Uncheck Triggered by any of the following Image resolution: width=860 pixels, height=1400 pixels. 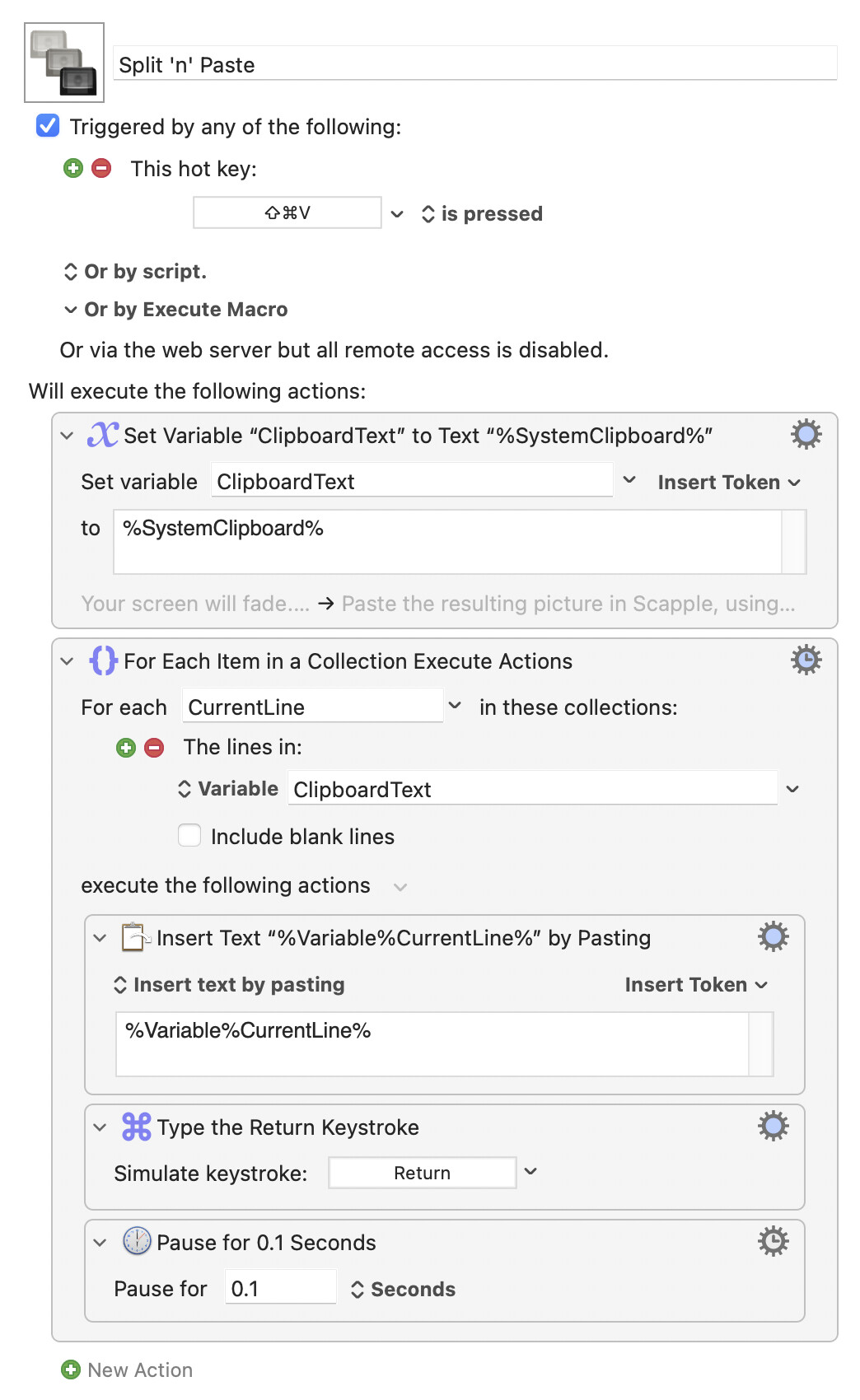click(48, 126)
